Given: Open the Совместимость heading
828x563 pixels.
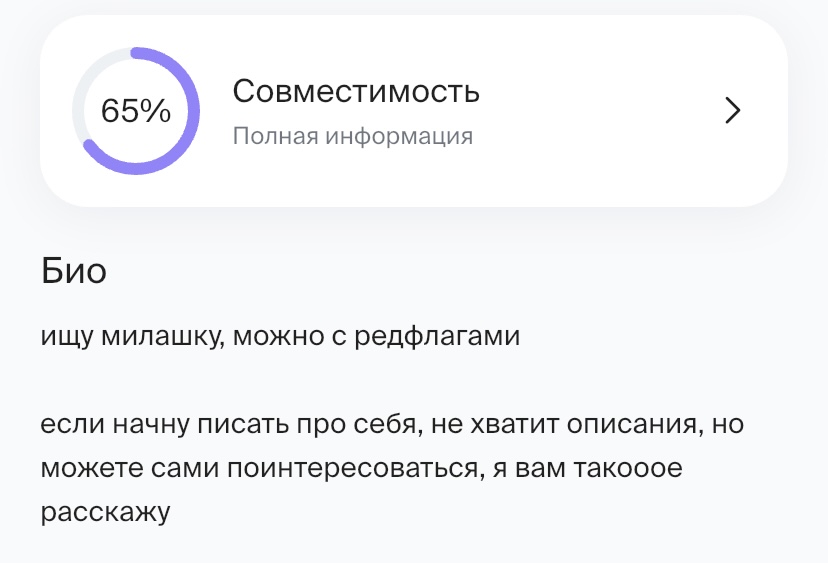Looking at the screenshot, I should [x=356, y=92].
